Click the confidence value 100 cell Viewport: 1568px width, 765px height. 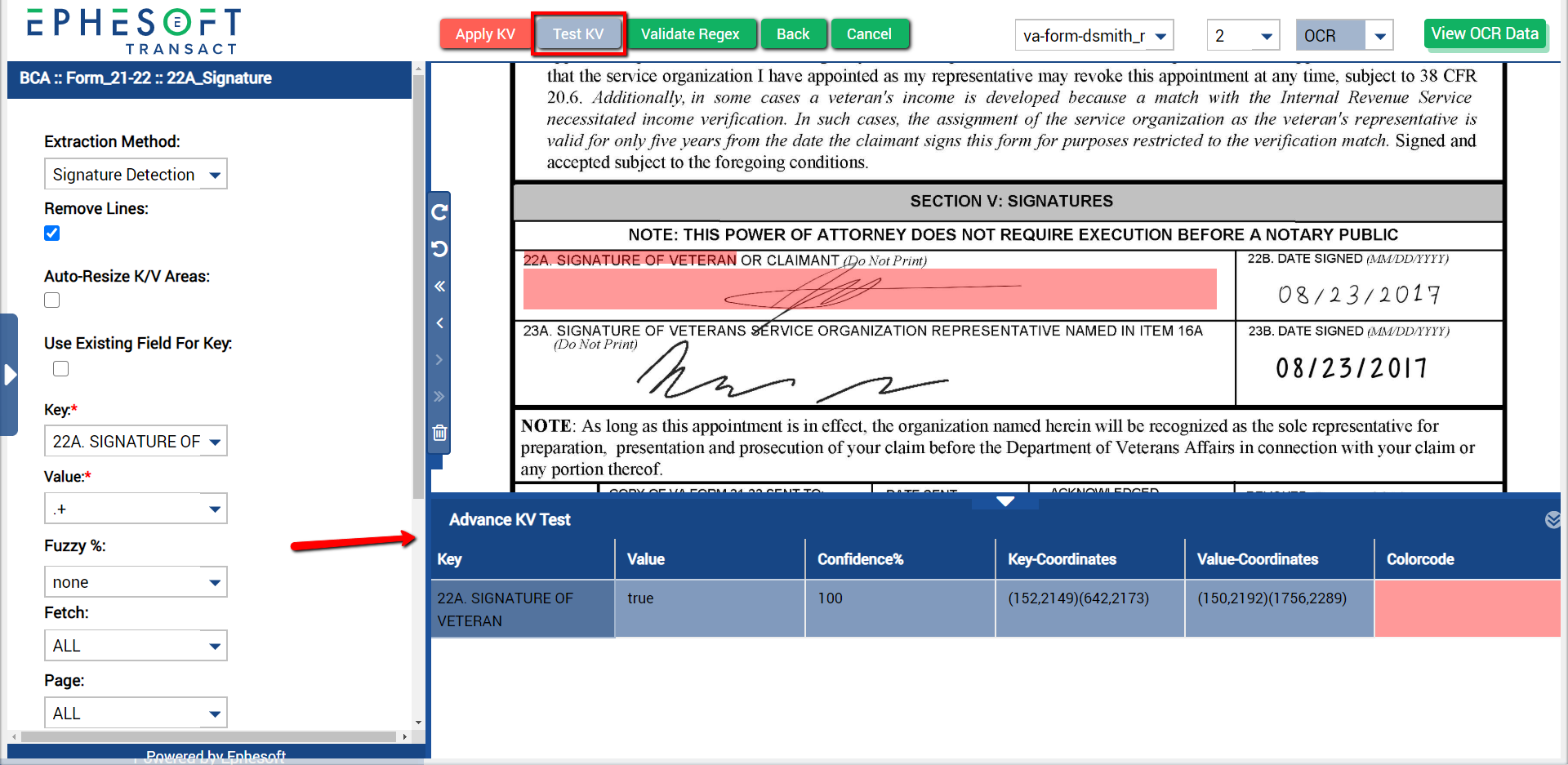coord(900,609)
